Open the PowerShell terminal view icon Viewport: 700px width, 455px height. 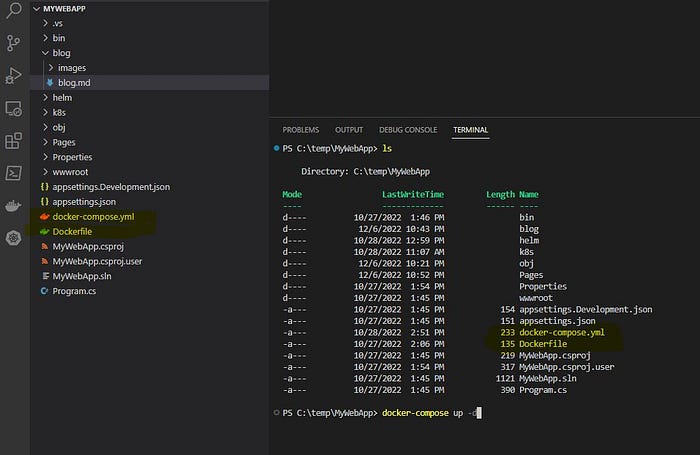(x=13, y=173)
